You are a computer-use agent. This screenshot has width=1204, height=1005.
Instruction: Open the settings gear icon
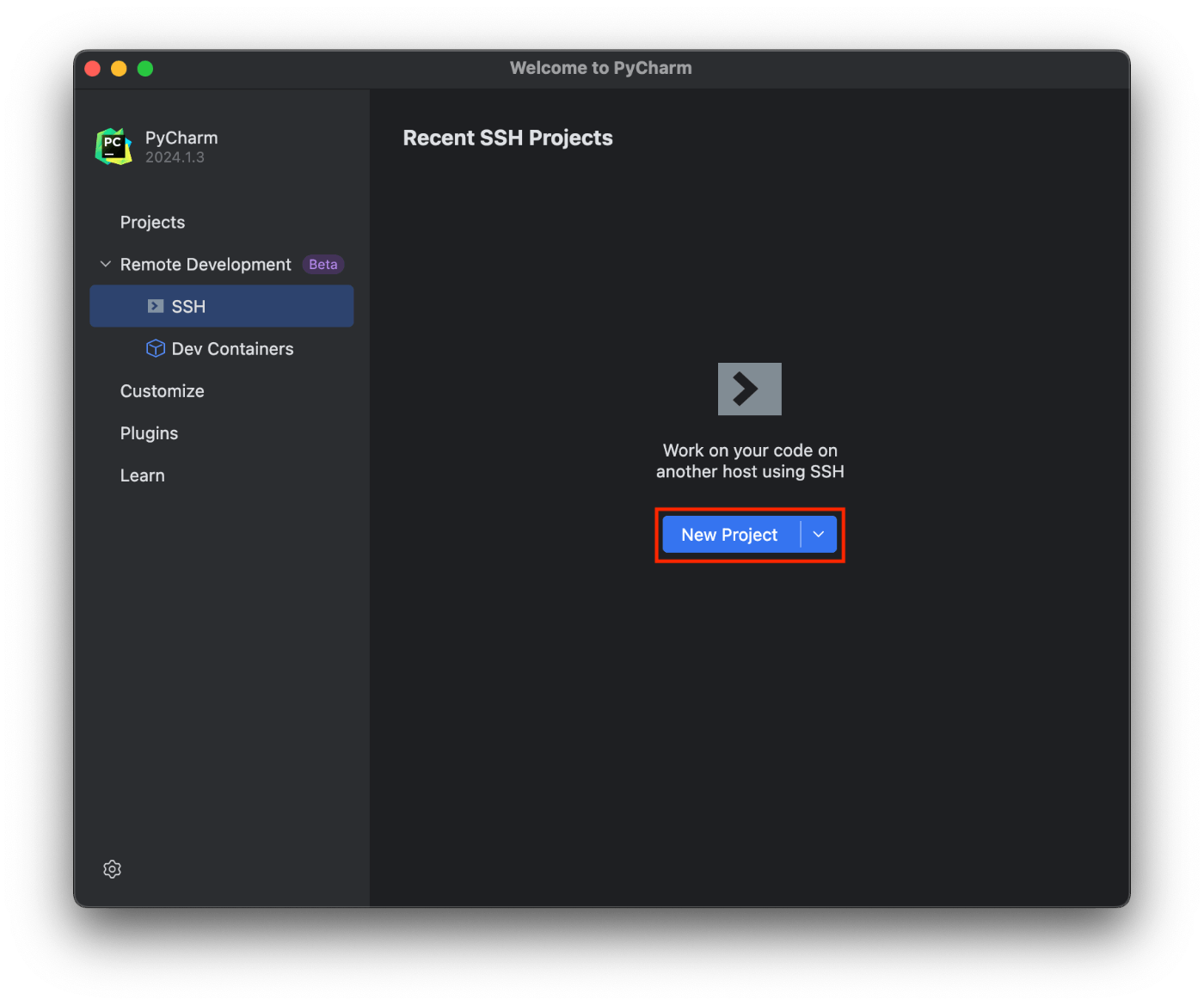[x=112, y=869]
